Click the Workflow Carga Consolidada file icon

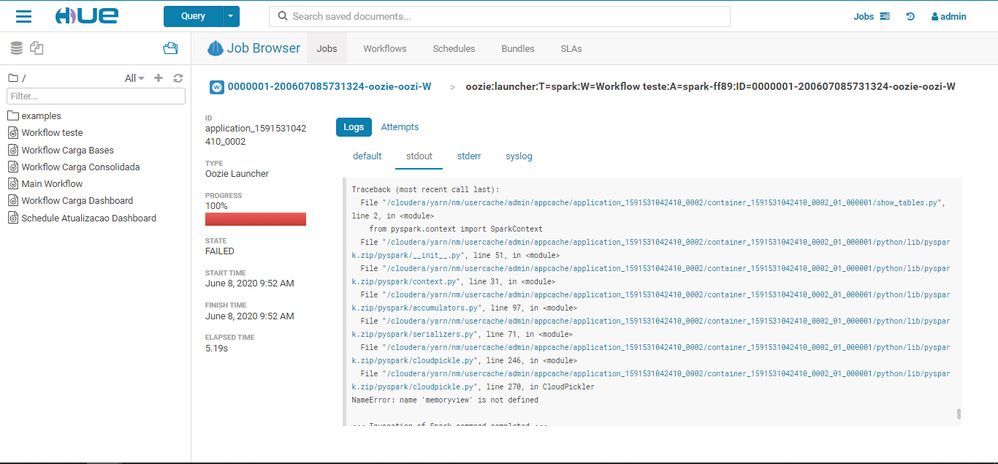click(13, 167)
